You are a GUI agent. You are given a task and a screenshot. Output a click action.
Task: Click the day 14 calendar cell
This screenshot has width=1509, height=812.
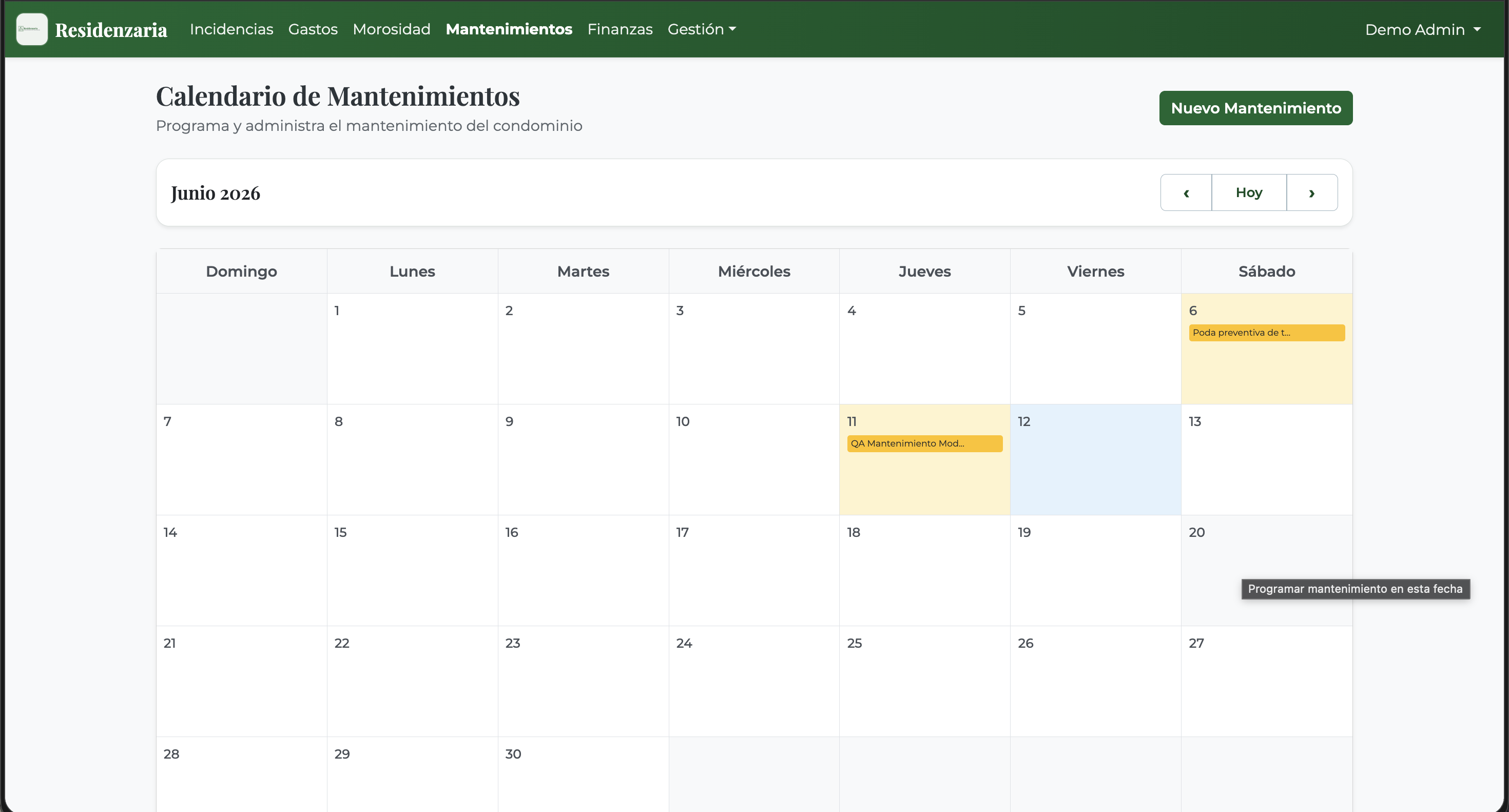pos(241,571)
